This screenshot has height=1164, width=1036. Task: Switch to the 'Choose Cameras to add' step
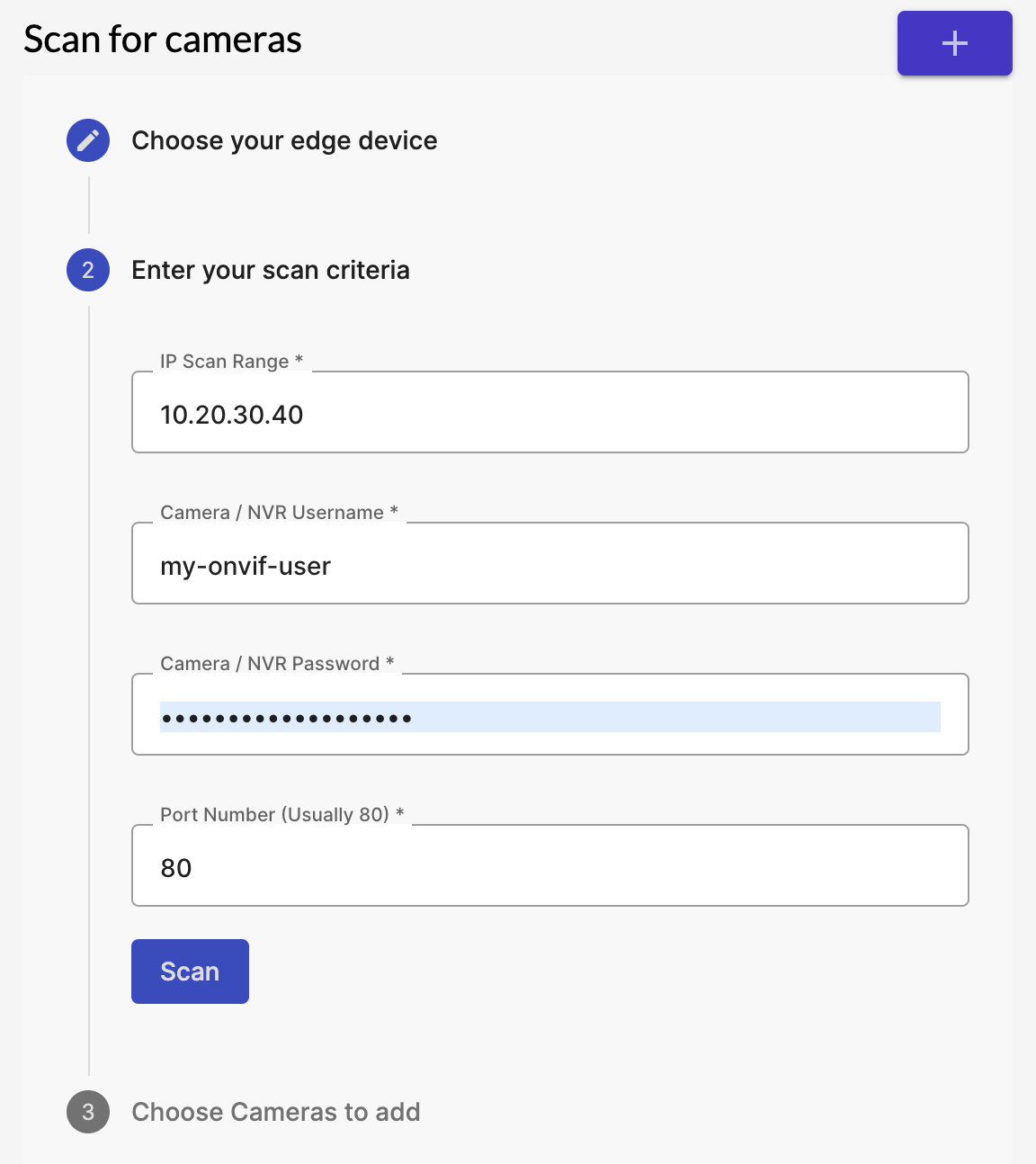coord(275,1112)
